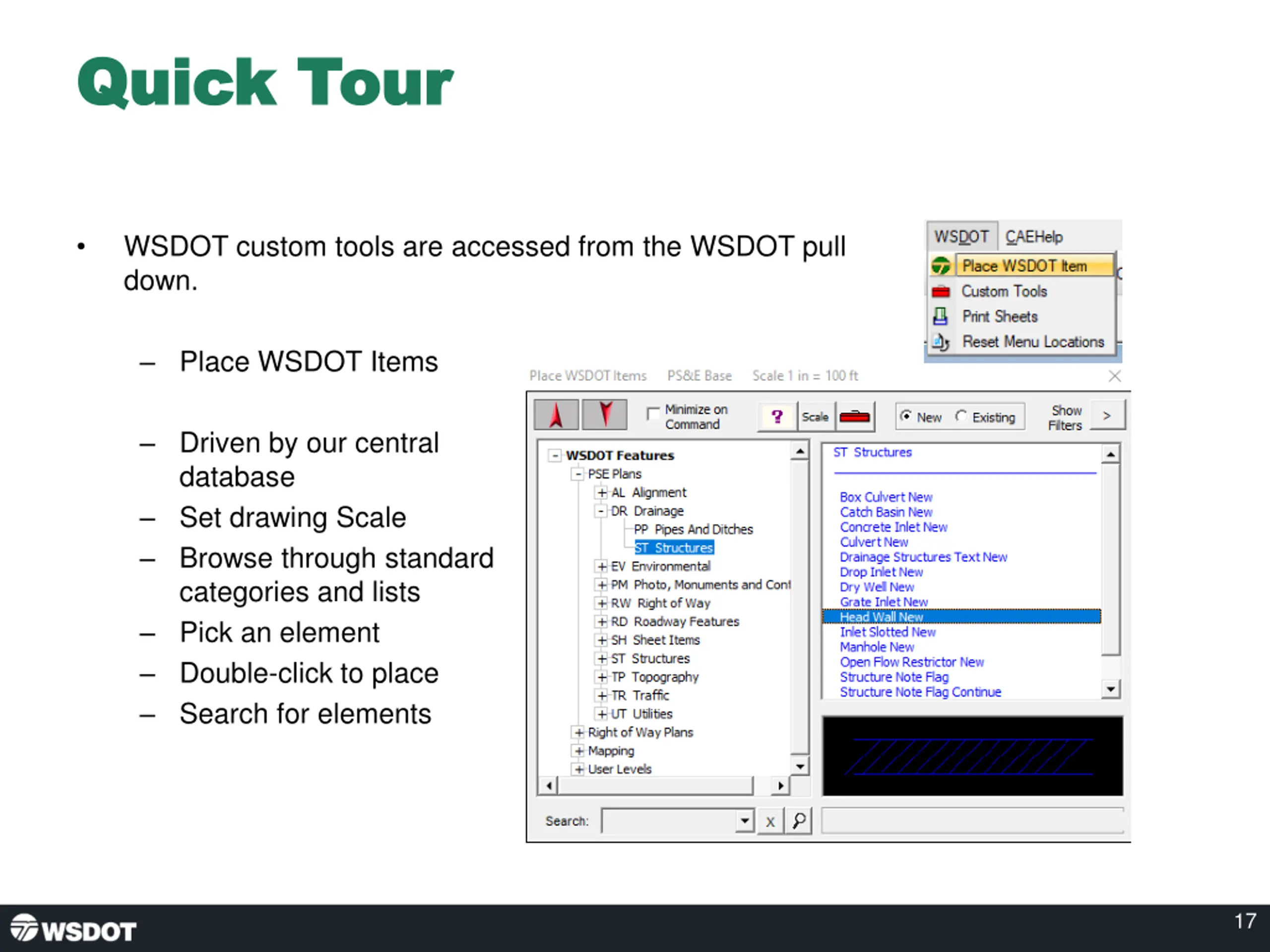Click in the Search input field
Screen dimensions: 1270x952
[x=668, y=821]
